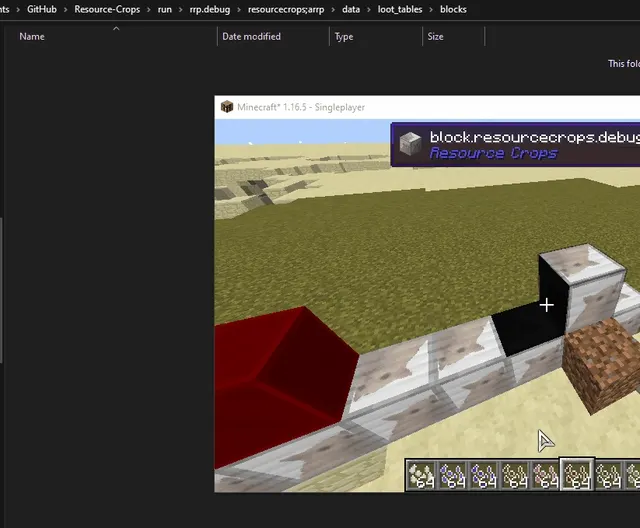Screen dimensions: 640x528
Task: Select the first hotbar slot seed item
Action: tap(422, 475)
